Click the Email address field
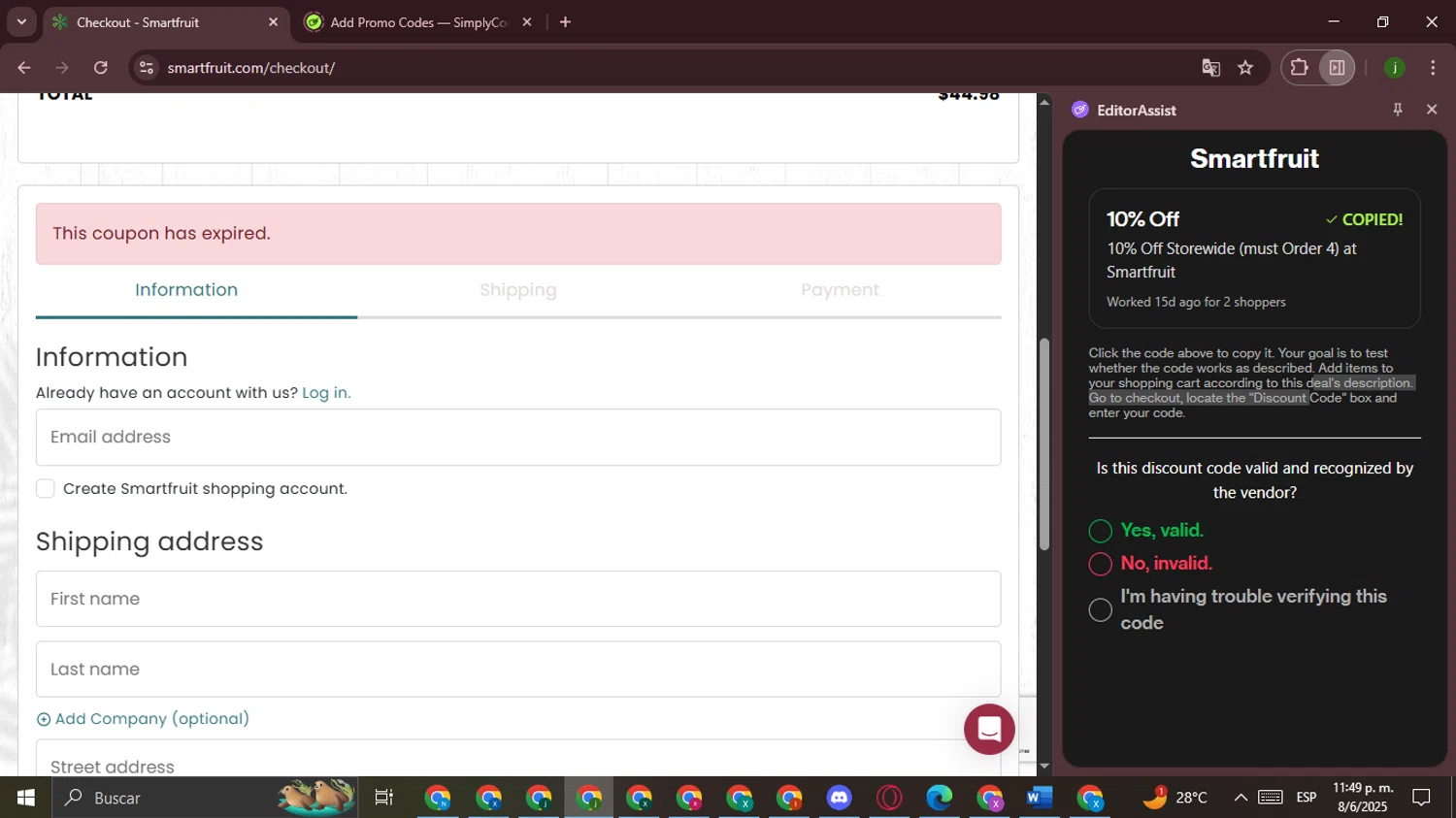The image size is (1456, 818). point(518,438)
